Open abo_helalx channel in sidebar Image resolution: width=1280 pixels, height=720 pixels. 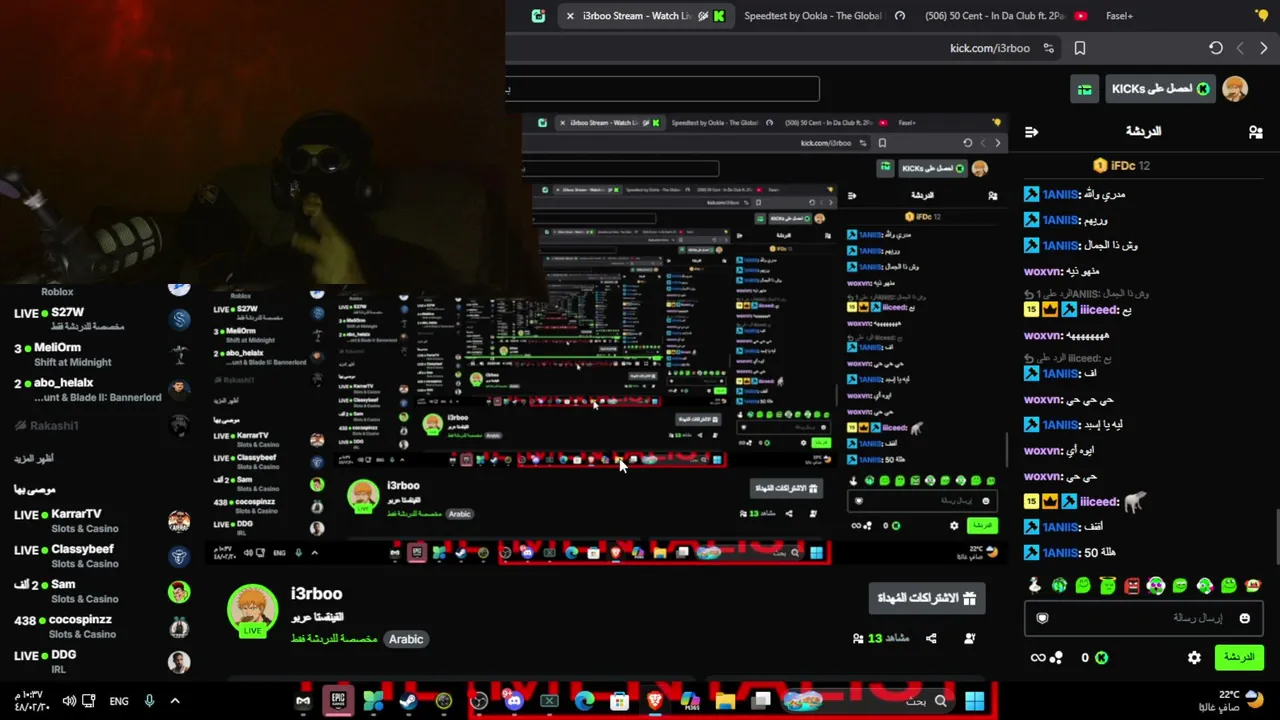[102, 389]
